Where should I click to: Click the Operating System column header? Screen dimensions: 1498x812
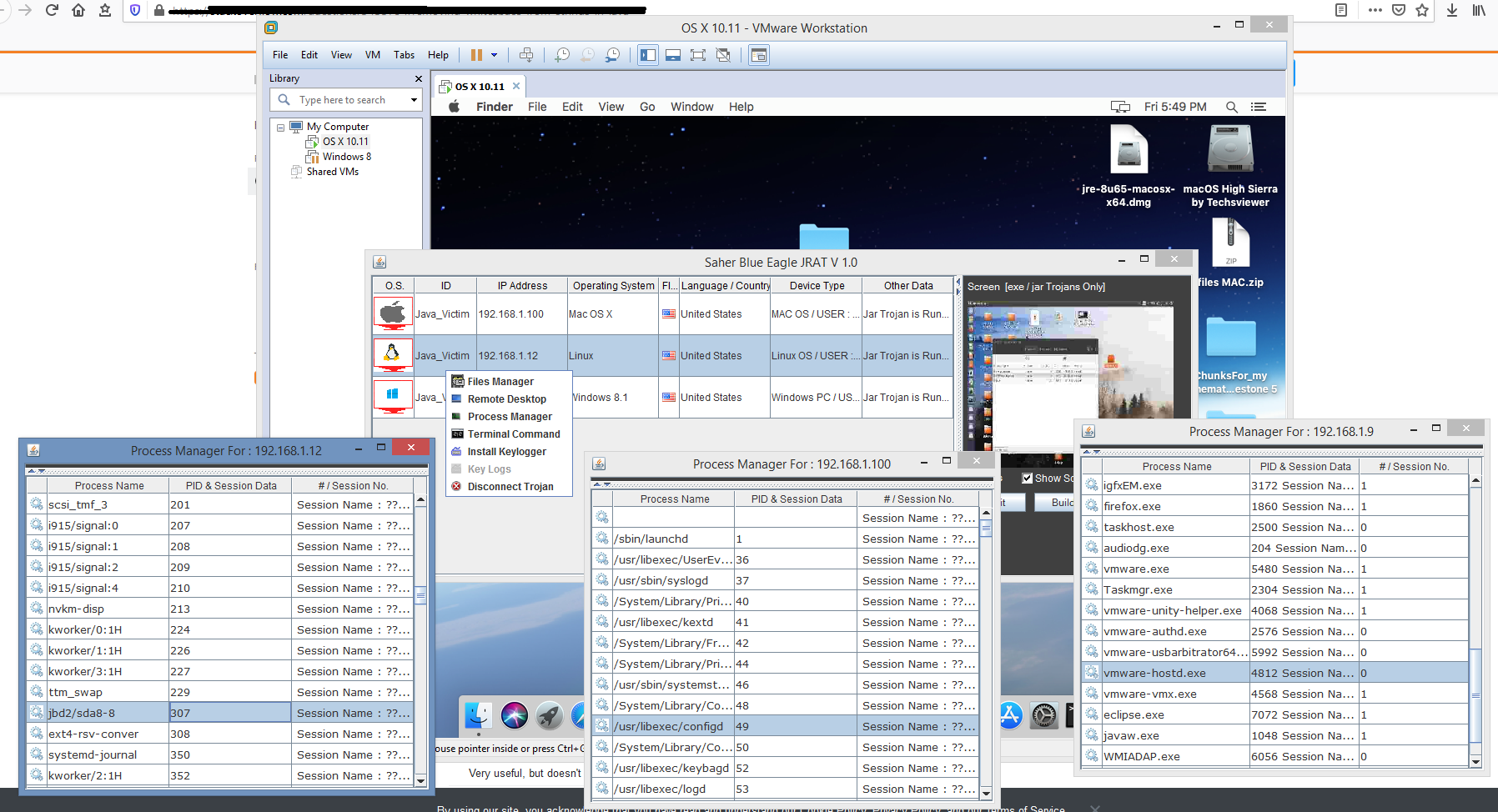613,286
